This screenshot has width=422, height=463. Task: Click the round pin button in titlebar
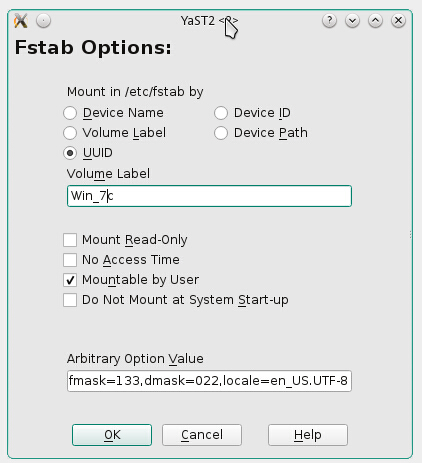(43, 21)
